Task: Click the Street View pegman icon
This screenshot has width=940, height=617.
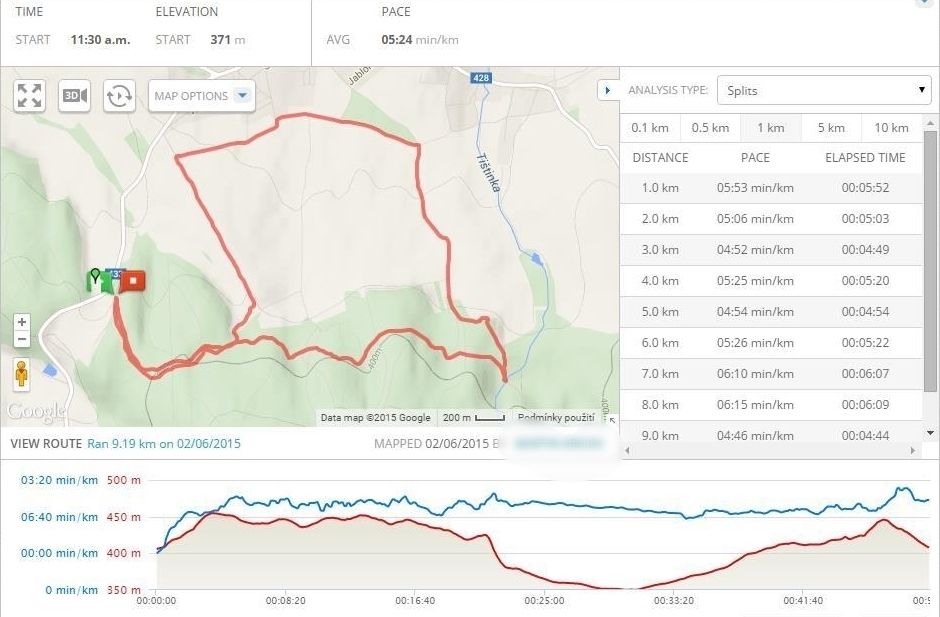Action: click(x=22, y=374)
